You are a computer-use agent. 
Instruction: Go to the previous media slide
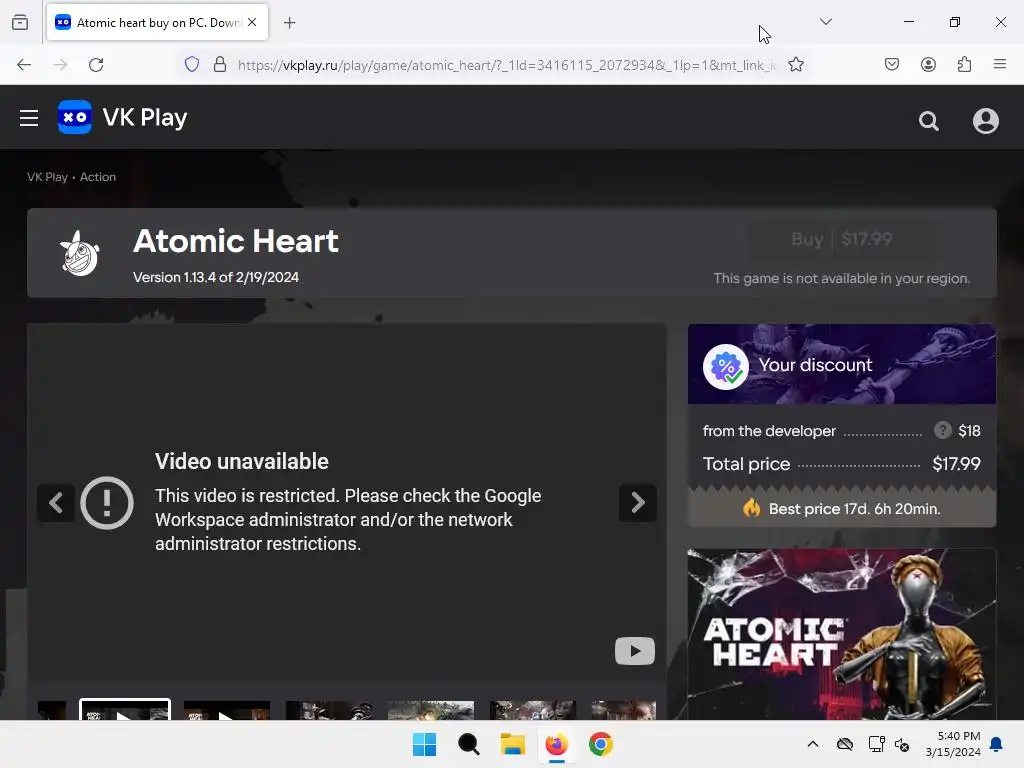click(x=56, y=502)
